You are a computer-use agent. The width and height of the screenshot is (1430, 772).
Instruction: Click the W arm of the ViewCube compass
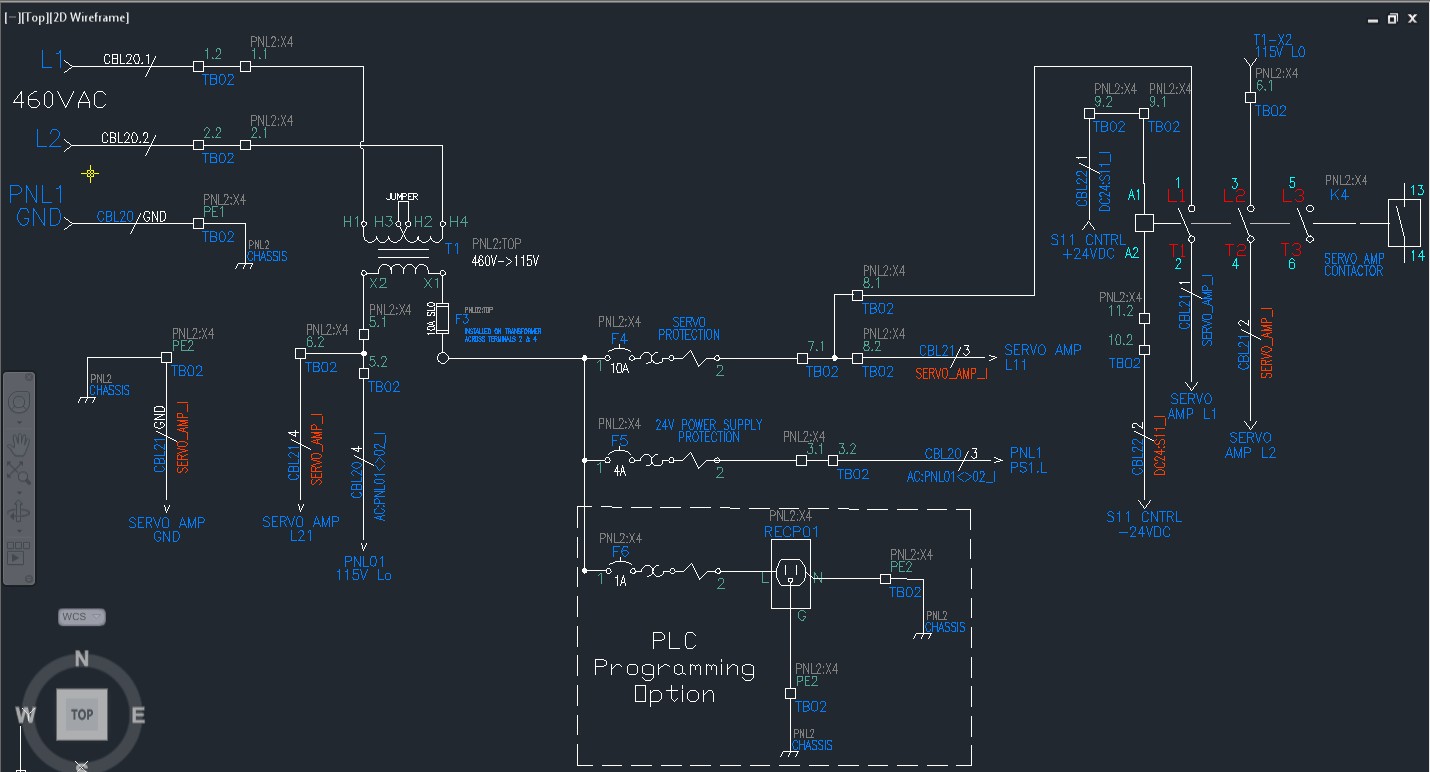(x=25, y=715)
